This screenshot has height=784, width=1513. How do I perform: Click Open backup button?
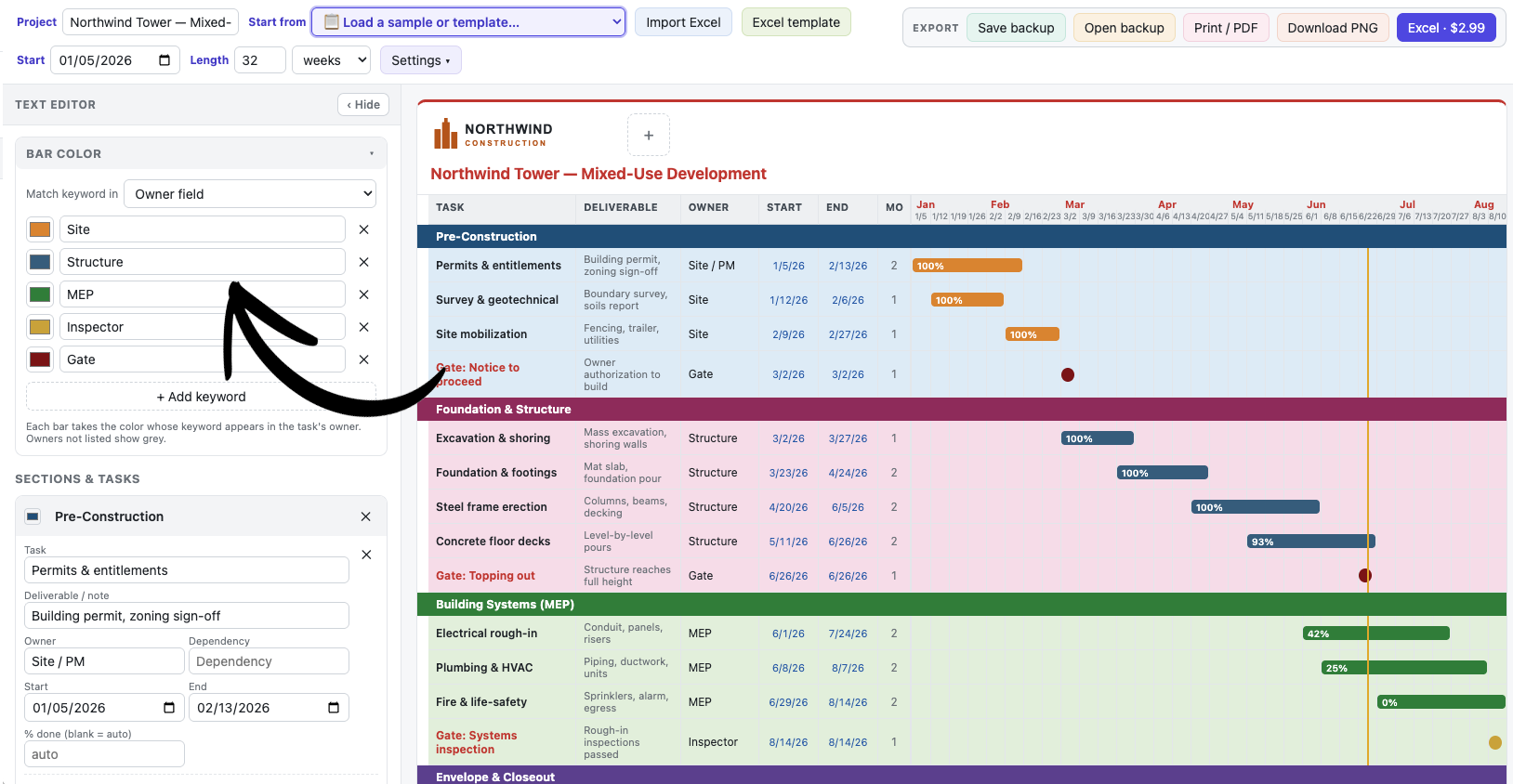[x=1124, y=28]
